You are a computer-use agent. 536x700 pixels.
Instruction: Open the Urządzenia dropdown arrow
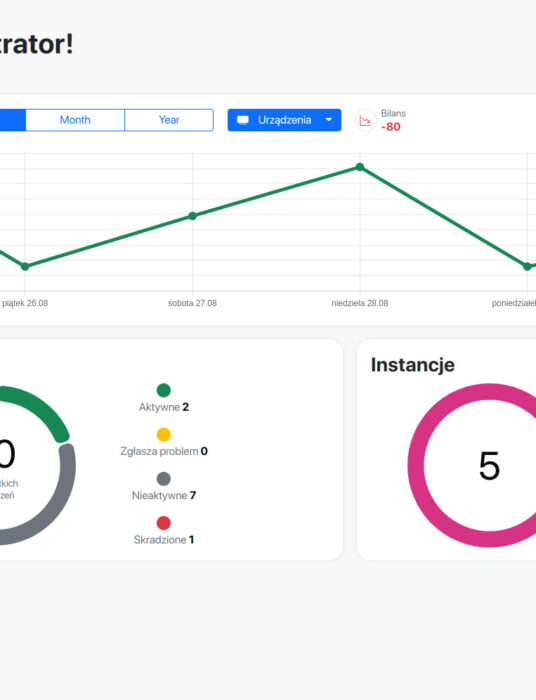(x=329, y=120)
